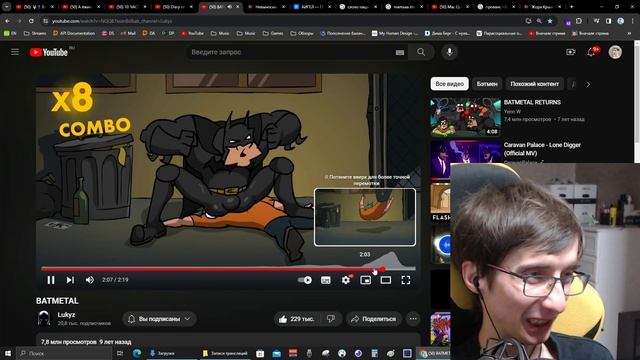Click the taskbar Поиск search box
The height and width of the screenshot is (360, 640).
(x=64, y=353)
